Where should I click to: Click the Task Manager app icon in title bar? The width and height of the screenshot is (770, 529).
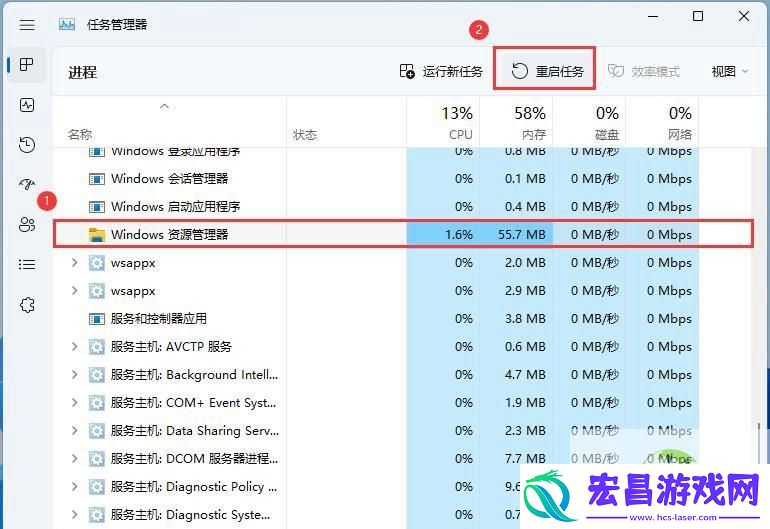click(x=67, y=25)
